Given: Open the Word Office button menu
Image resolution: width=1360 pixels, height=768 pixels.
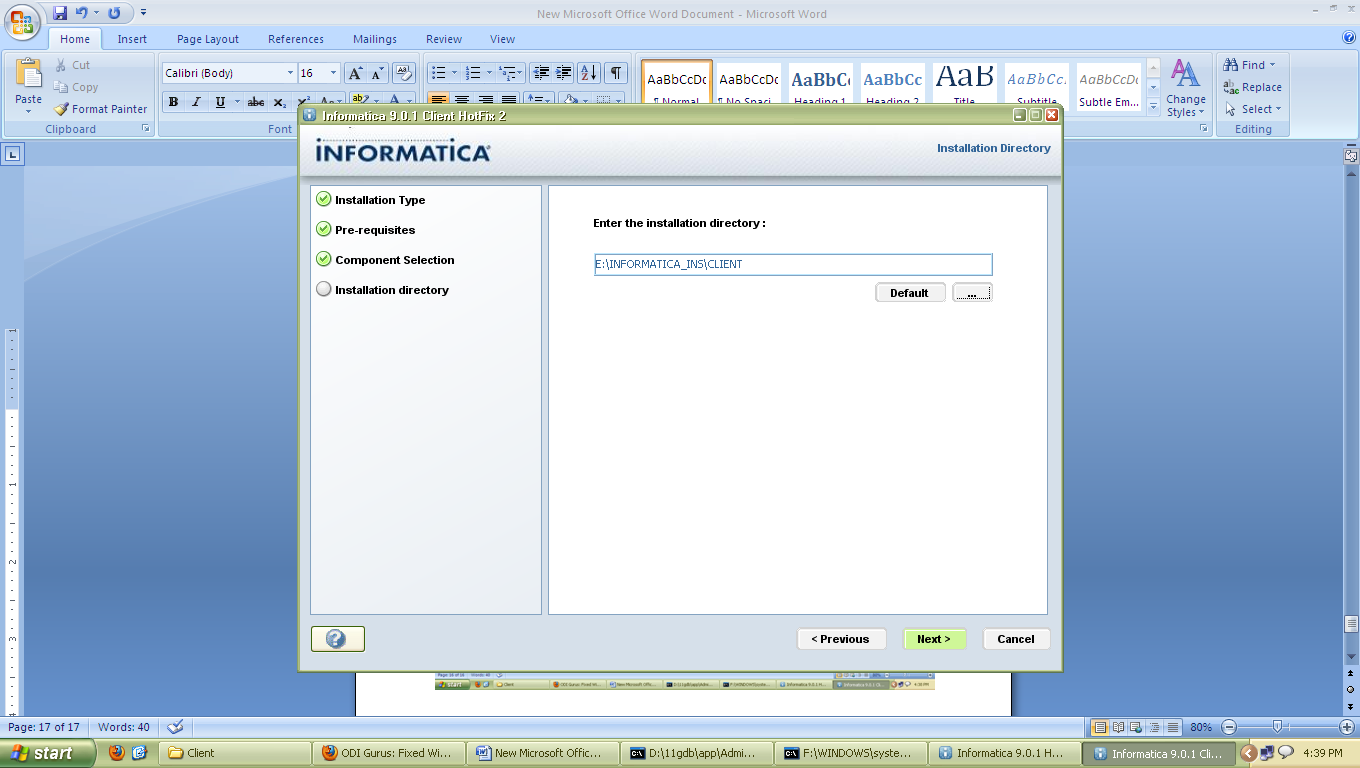Looking at the screenshot, I should coord(22,23).
